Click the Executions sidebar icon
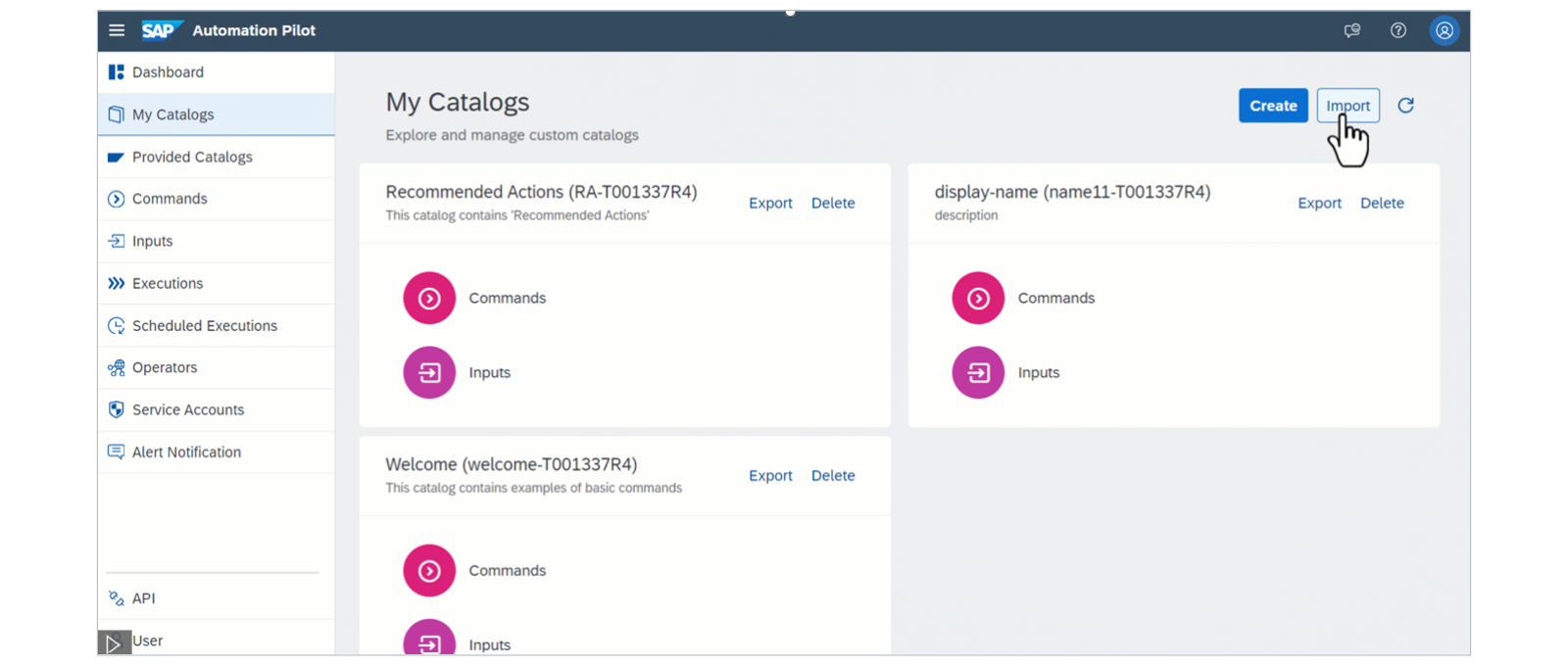1568x666 pixels. click(116, 283)
